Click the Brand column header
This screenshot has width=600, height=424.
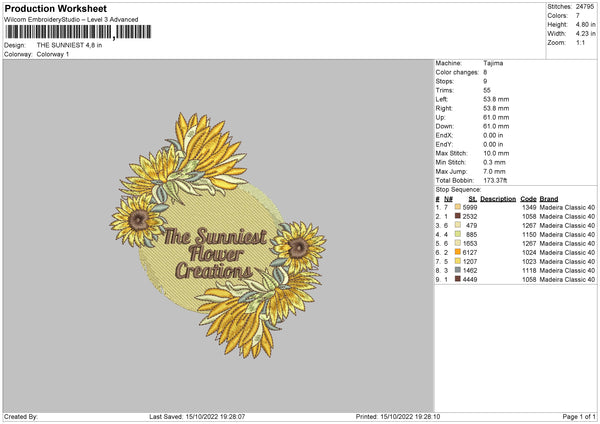pos(549,199)
